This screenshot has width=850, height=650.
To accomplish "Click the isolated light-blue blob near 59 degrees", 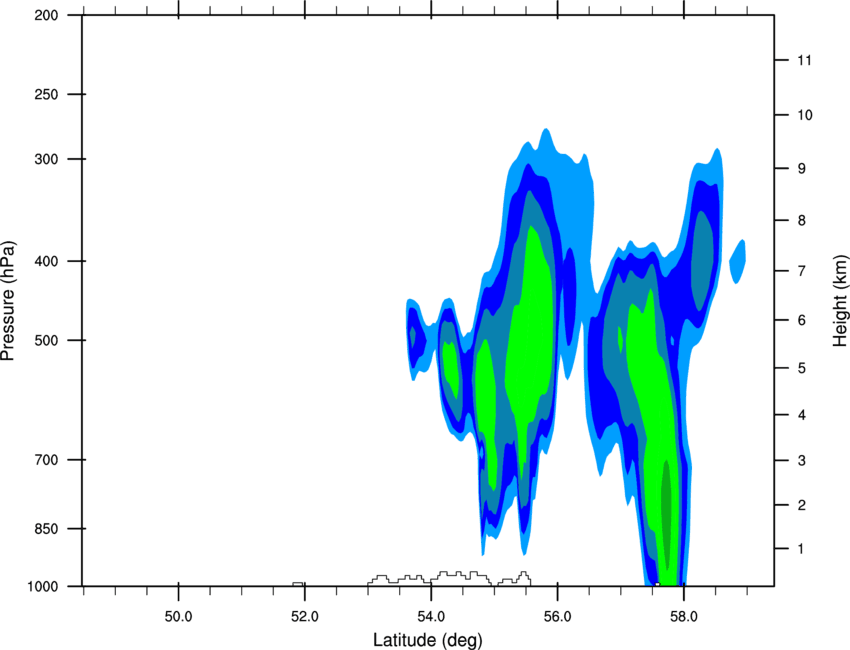I will [x=737, y=261].
